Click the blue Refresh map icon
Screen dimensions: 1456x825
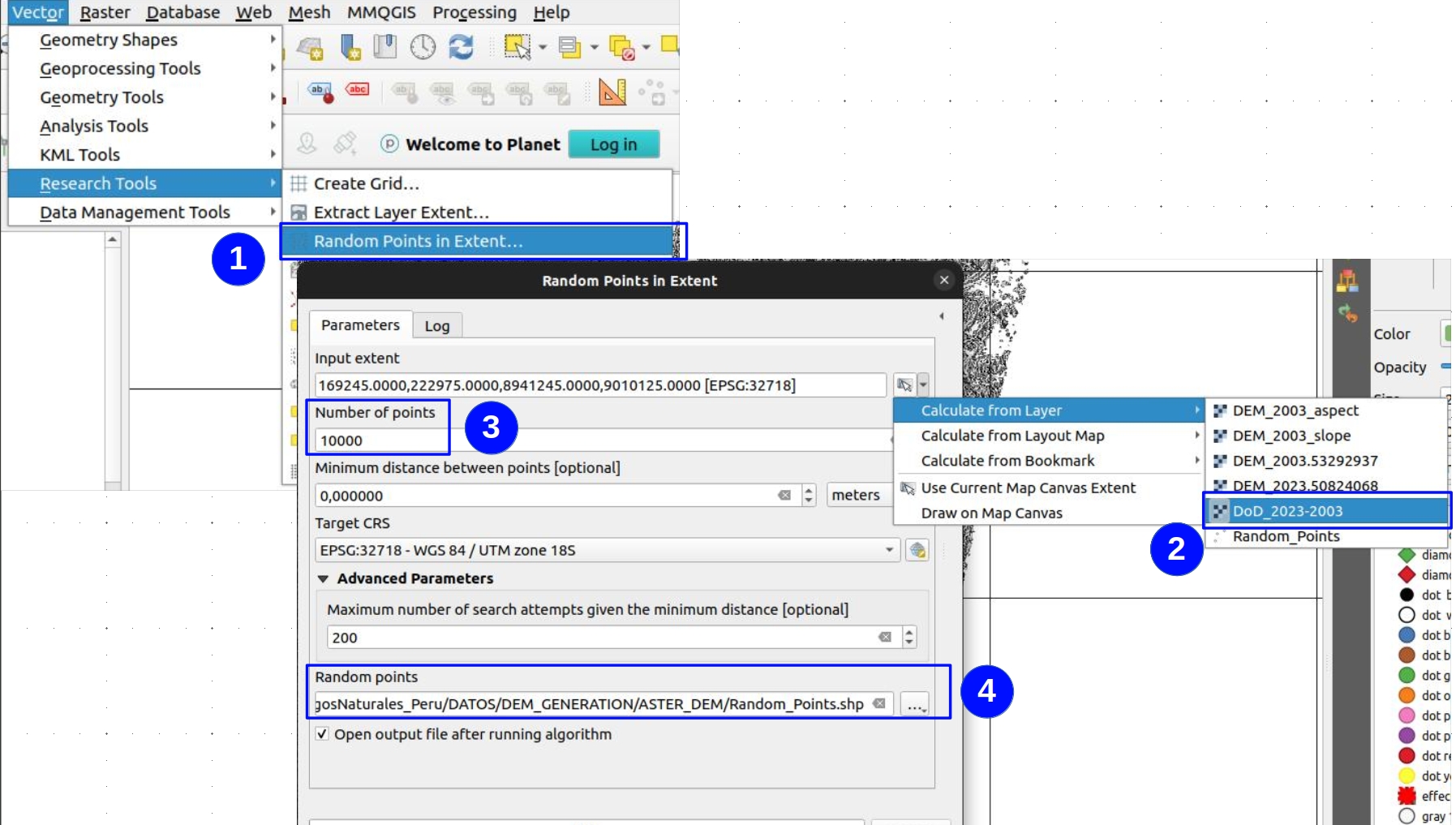coord(461,47)
